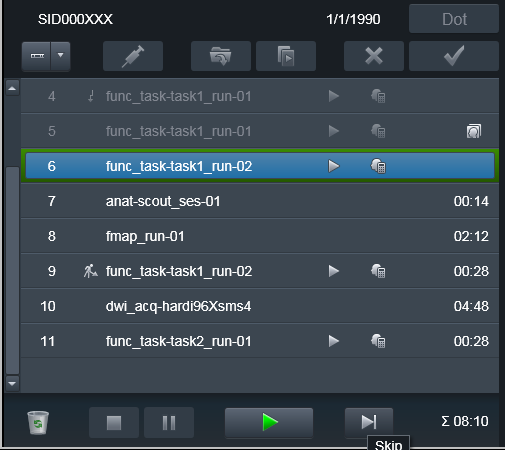Click the vertical scrollbar thumb
Screen dimensions: 505x450
point(13,270)
